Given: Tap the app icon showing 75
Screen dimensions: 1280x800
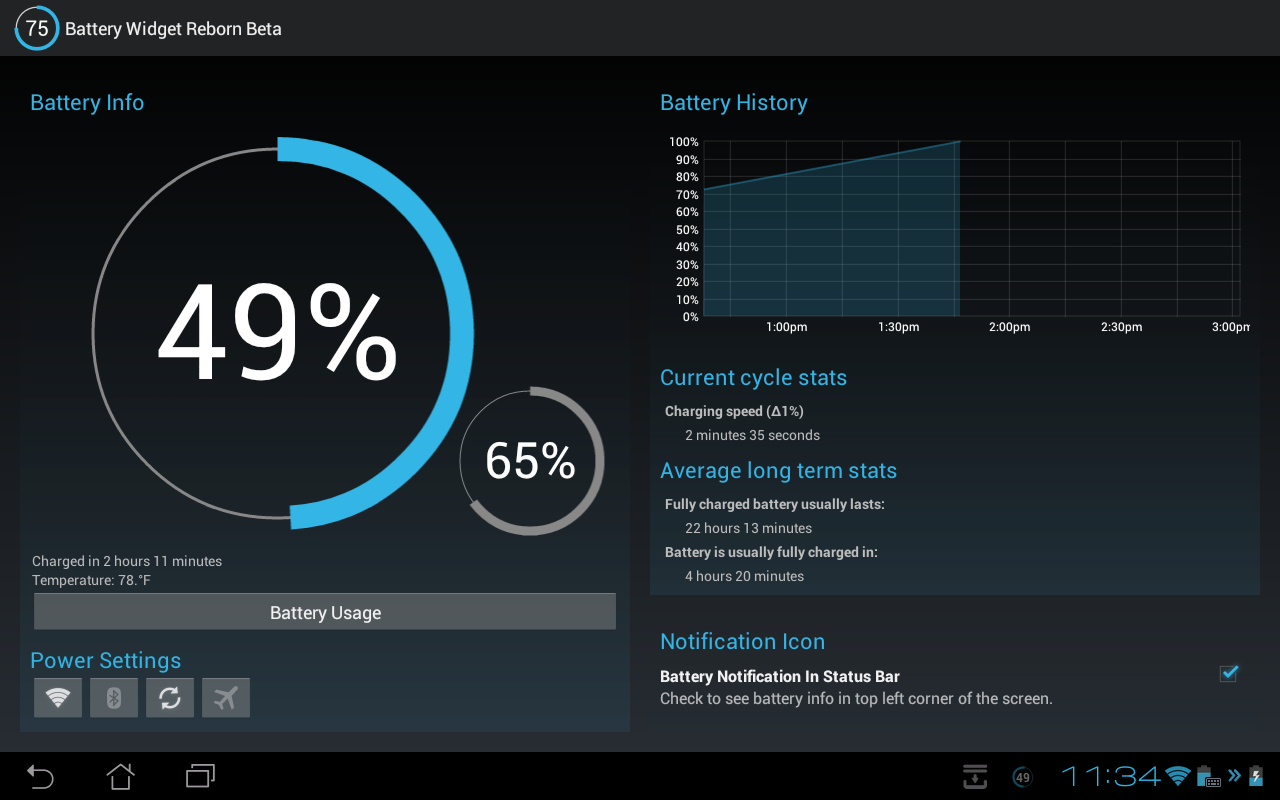Looking at the screenshot, I should 37,28.
